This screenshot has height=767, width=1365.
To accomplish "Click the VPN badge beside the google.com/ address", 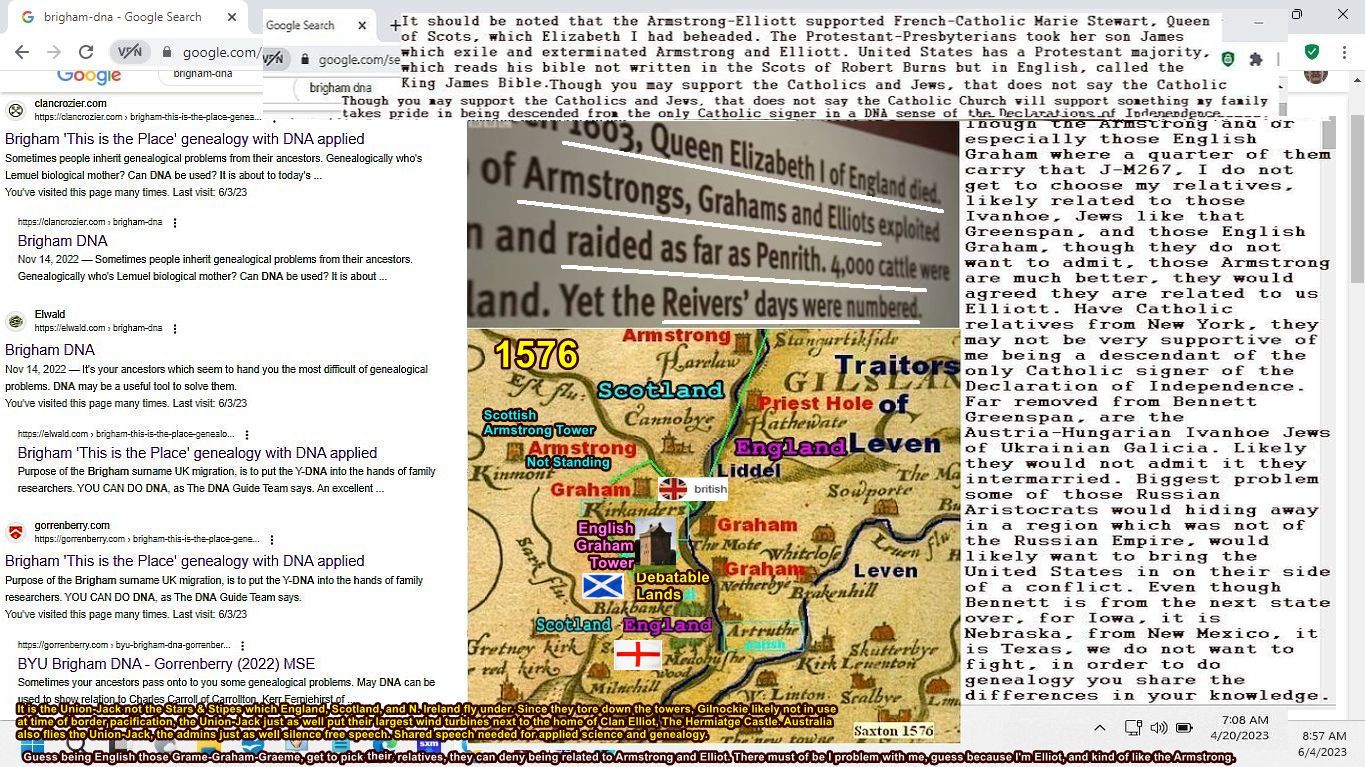I will click(x=130, y=51).
